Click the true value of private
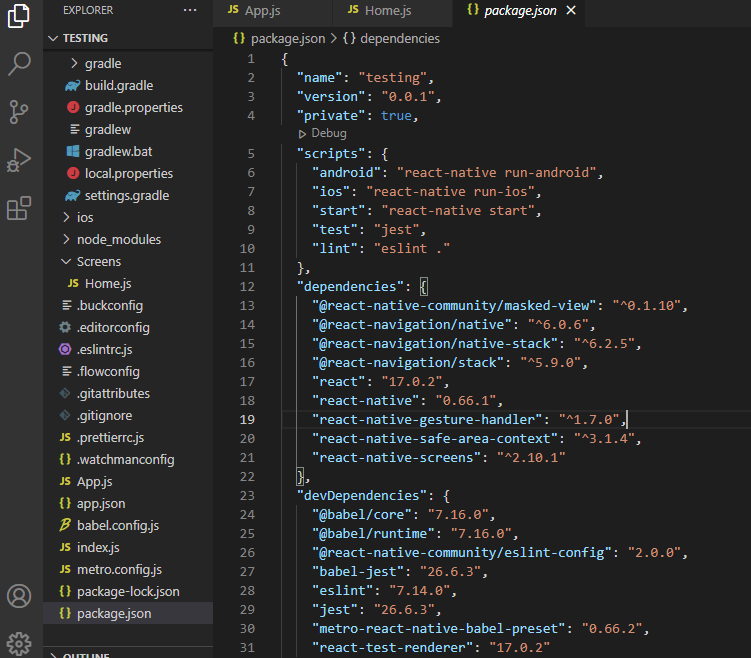 point(396,115)
